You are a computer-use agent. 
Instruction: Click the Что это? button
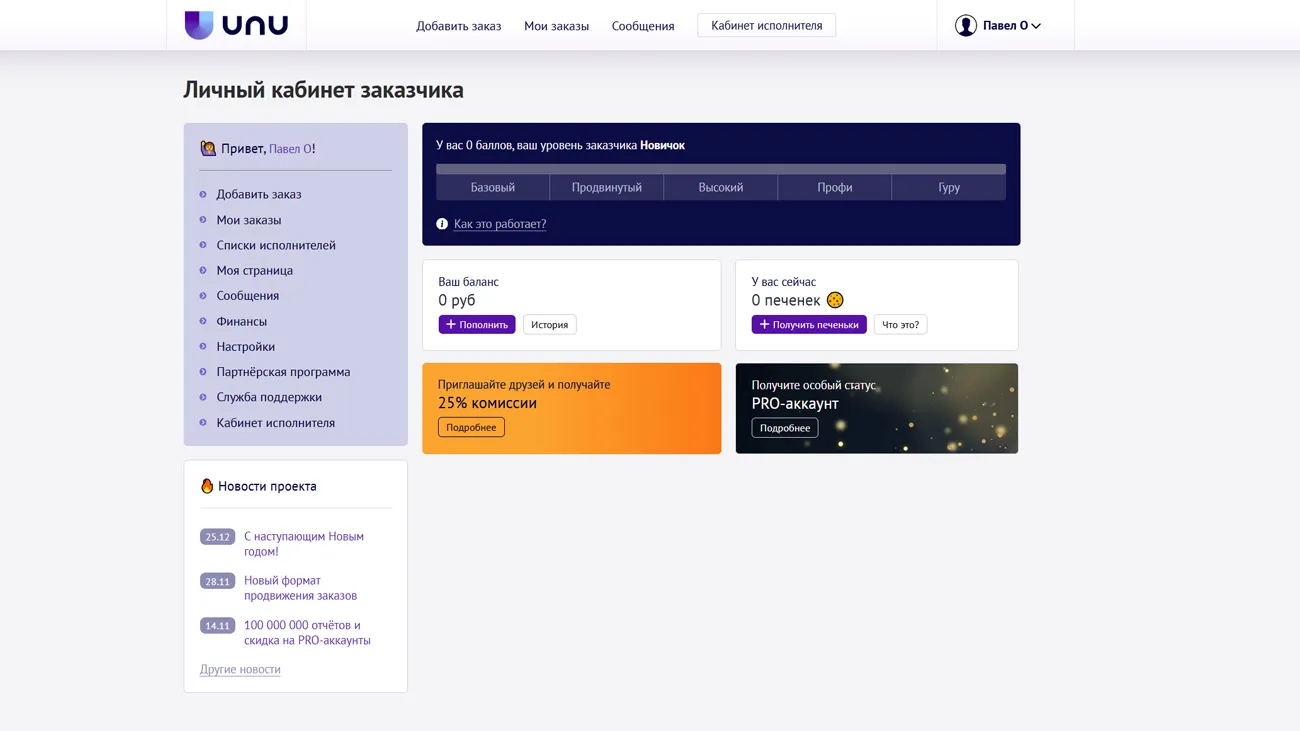tap(900, 325)
